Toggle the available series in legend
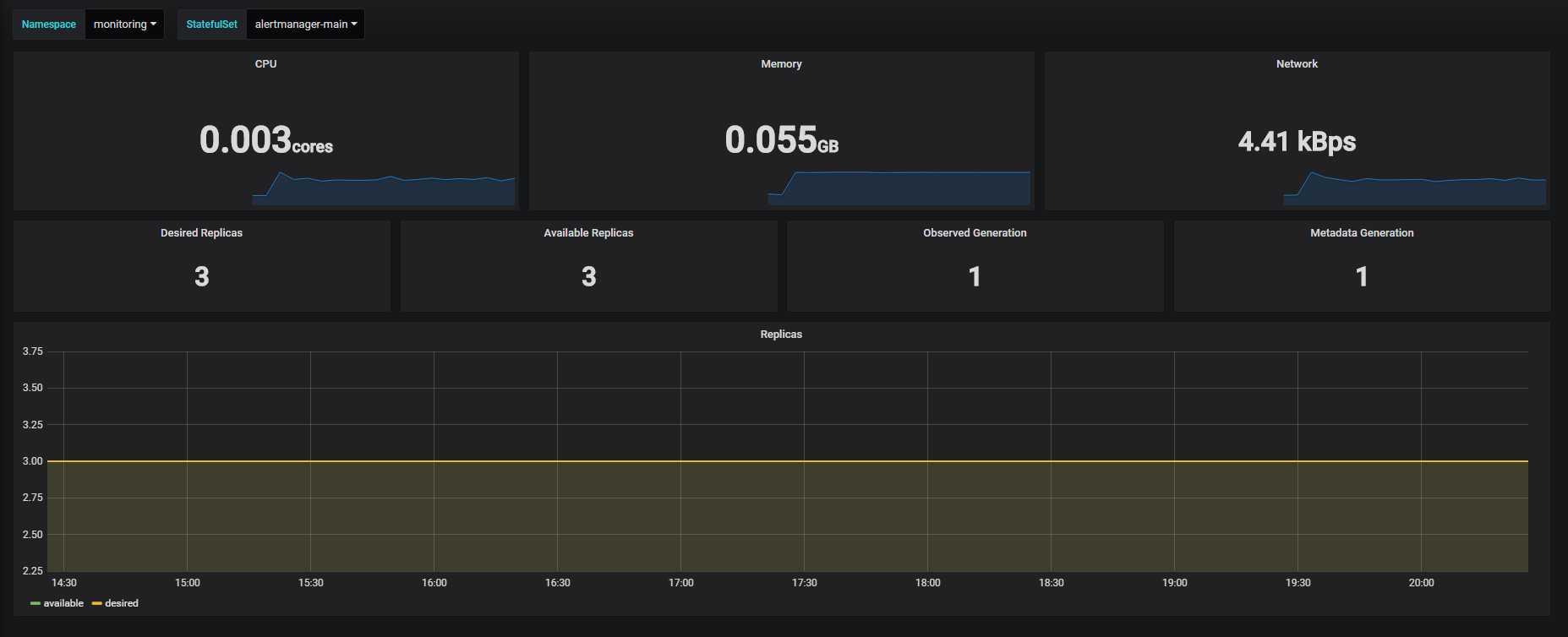Image resolution: width=1568 pixels, height=637 pixels. [63, 603]
